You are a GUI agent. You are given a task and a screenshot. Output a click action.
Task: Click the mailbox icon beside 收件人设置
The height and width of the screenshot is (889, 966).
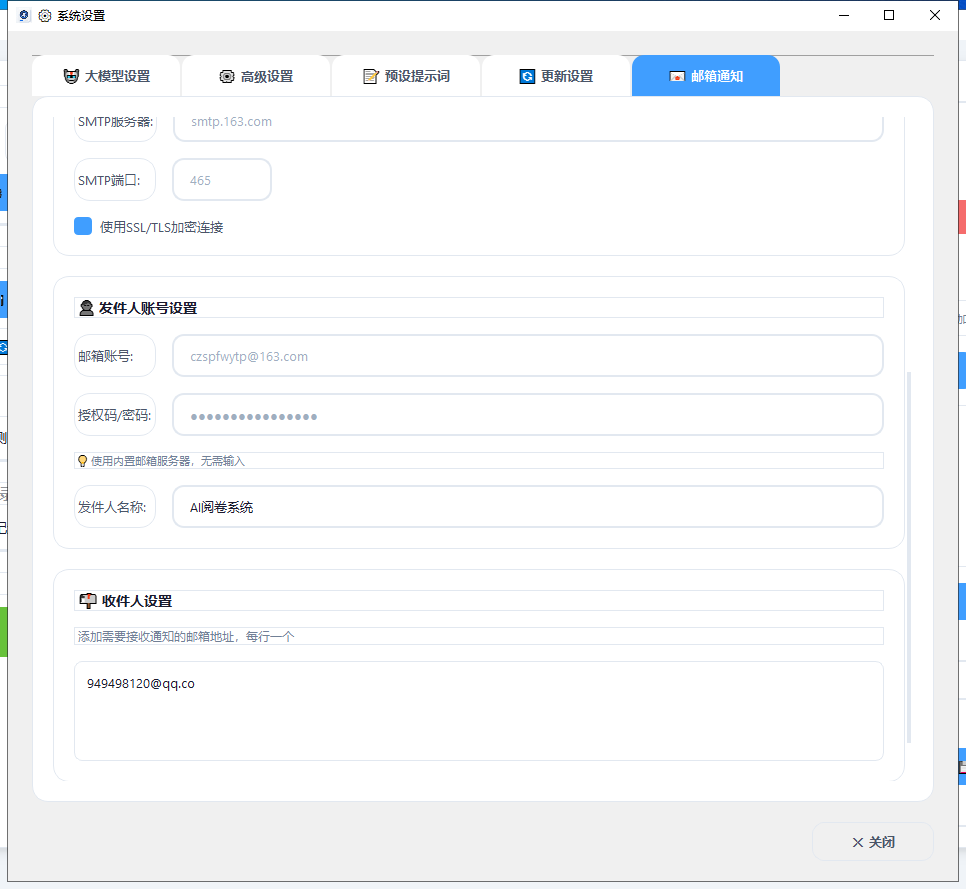88,601
